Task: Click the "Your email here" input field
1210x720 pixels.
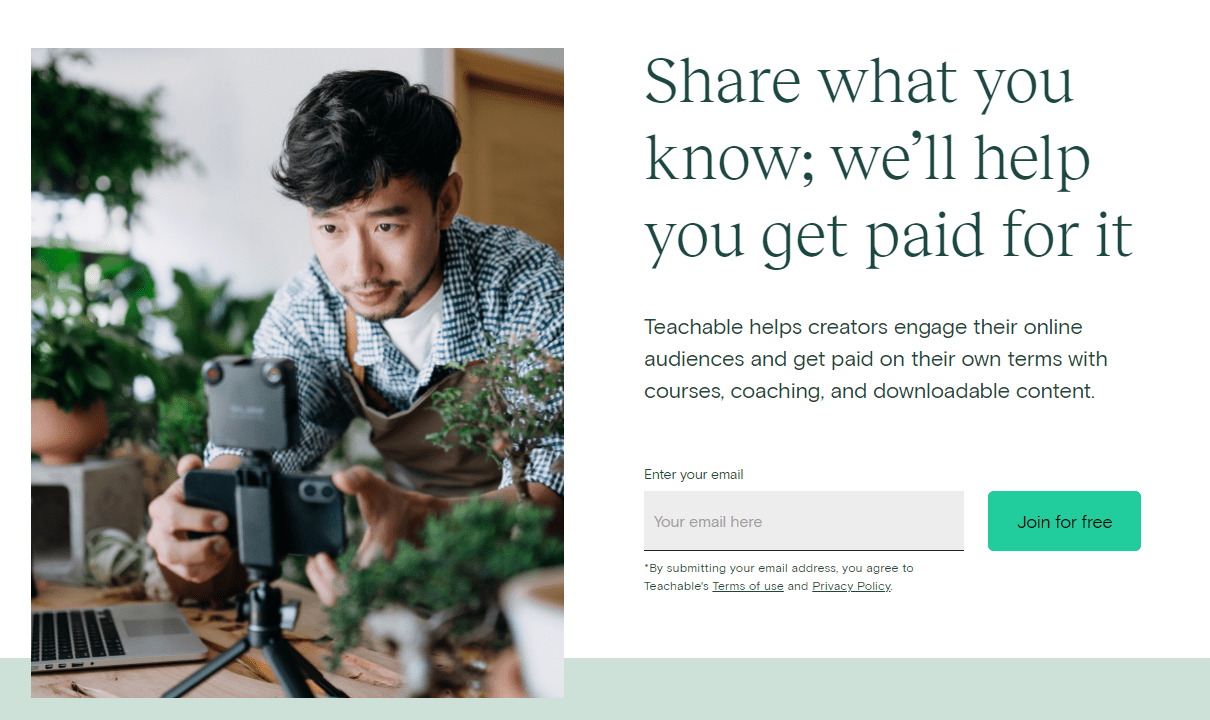Action: [x=804, y=521]
